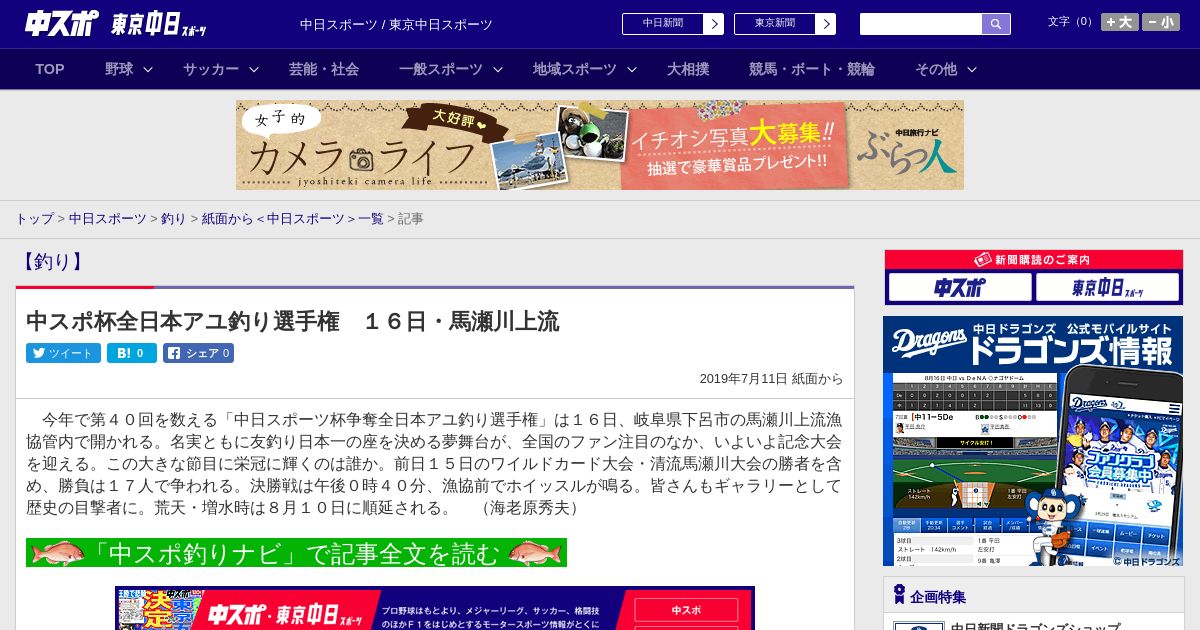Expand the その他 dropdown chevron
This screenshot has height=630, width=1200.
tap(972, 70)
